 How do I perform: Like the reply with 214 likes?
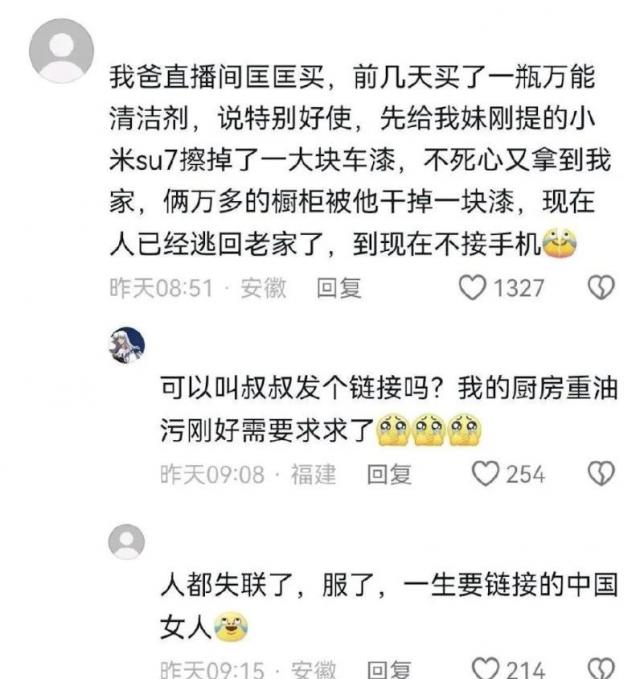485,668
